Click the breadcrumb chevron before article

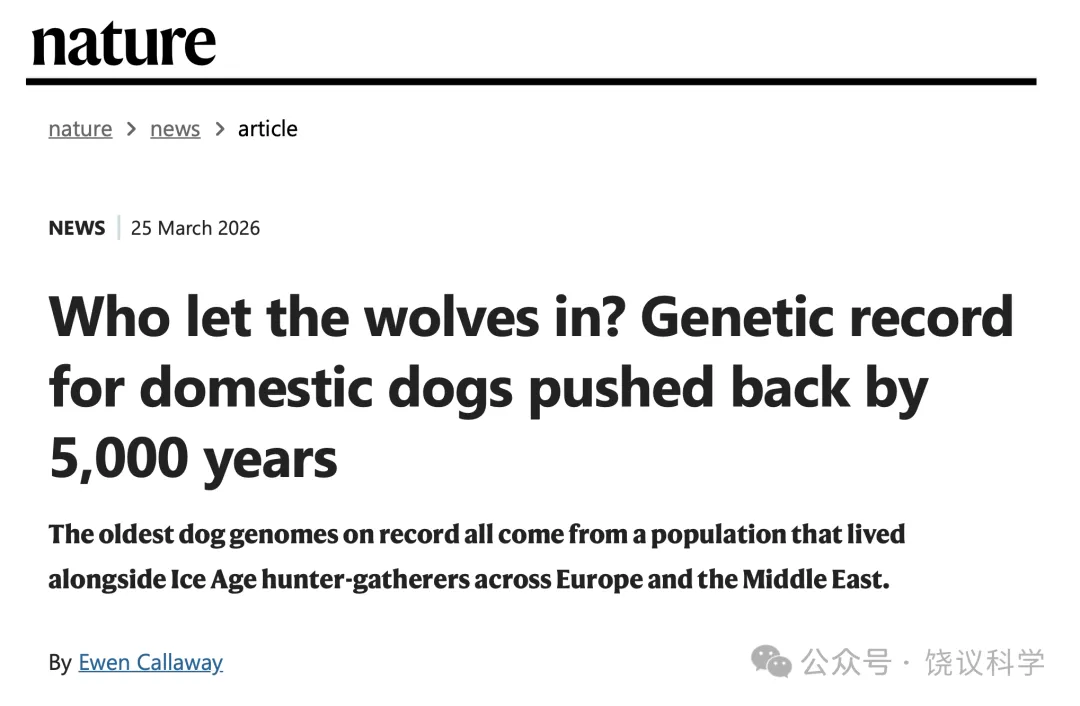tap(219, 129)
